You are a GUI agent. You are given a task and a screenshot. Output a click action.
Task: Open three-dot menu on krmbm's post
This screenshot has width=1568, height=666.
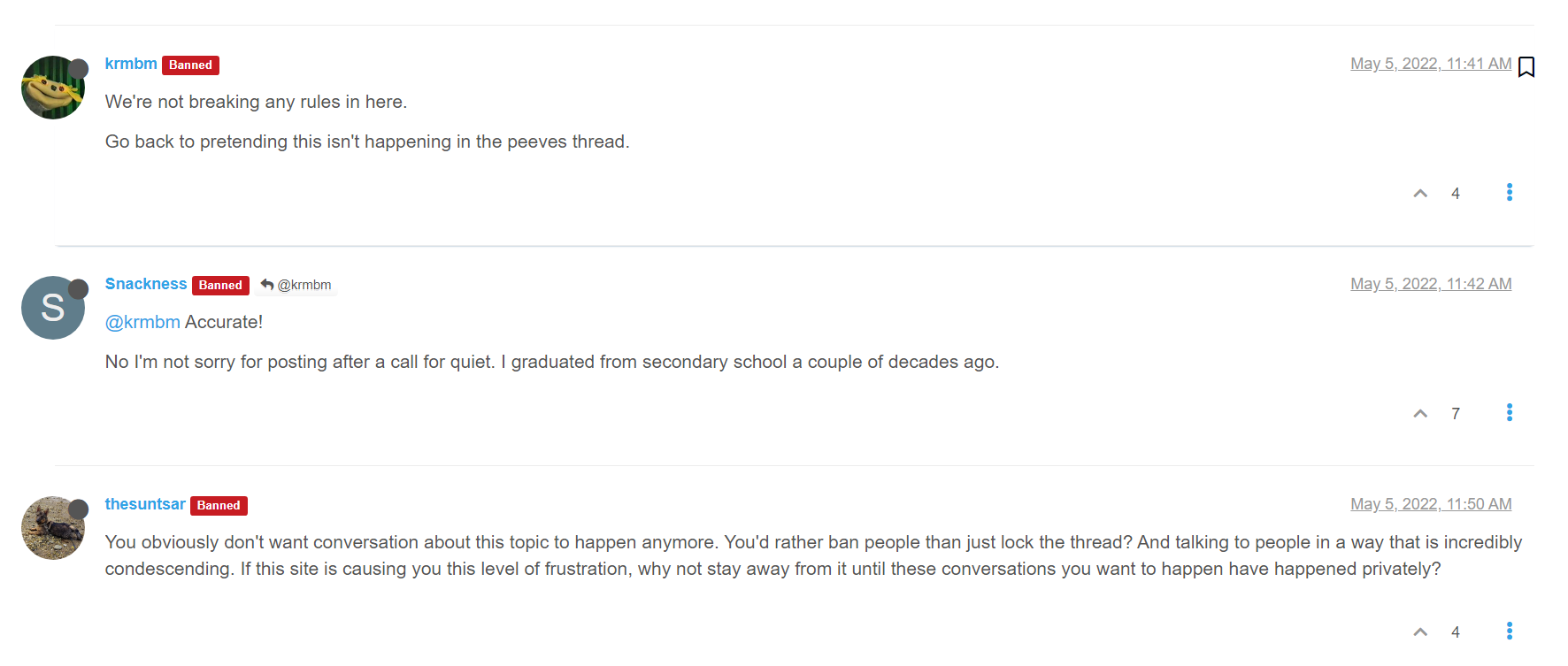pos(1510,193)
